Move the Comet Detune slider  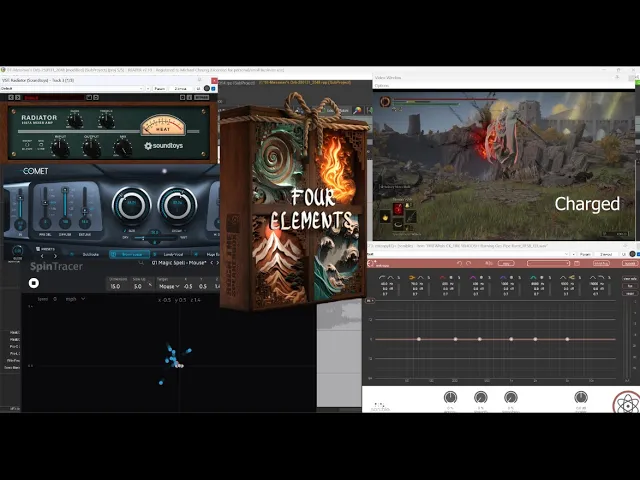point(84,208)
